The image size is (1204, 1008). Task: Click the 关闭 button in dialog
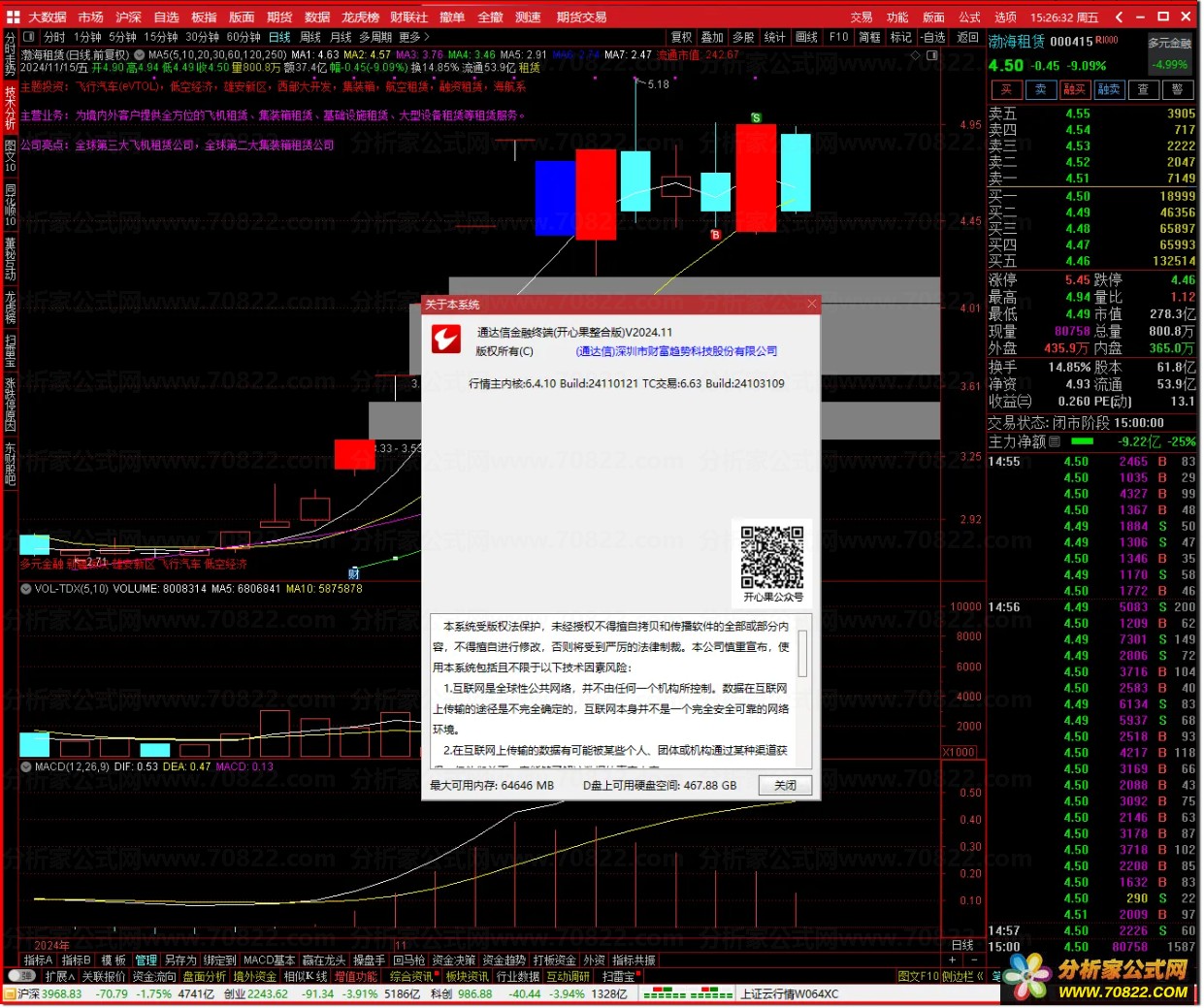point(785,785)
